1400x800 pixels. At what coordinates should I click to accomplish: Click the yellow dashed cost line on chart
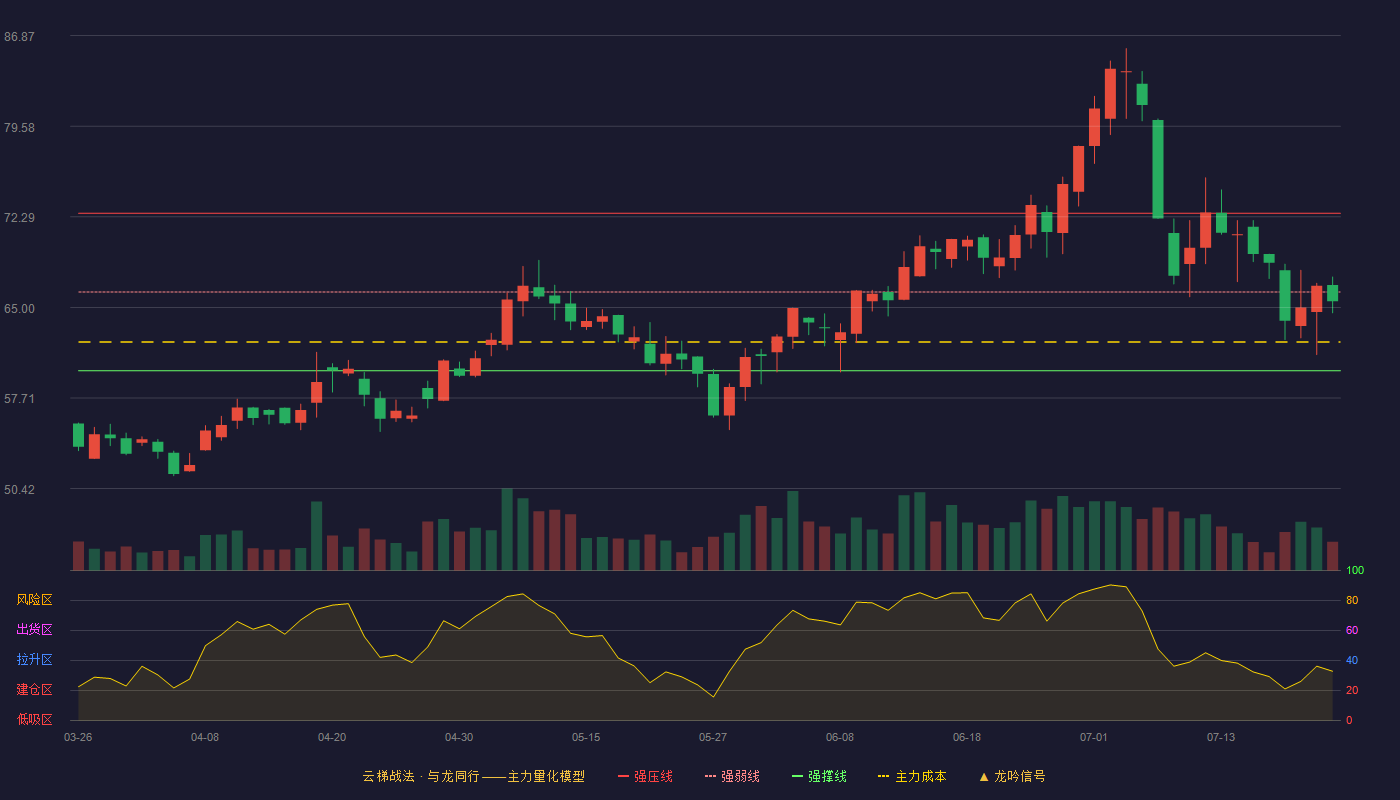tap(709, 342)
